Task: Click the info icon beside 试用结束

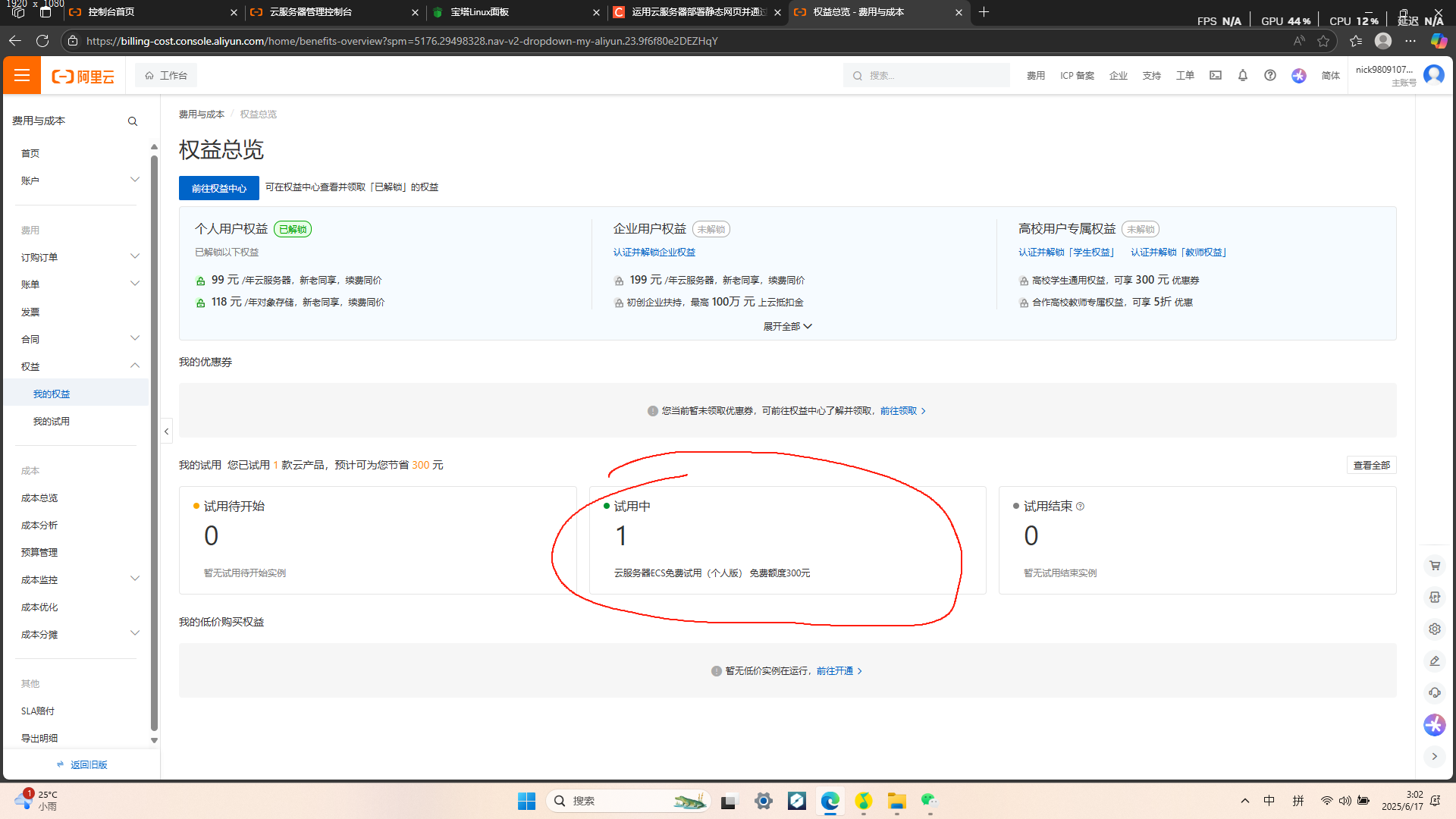Action: click(x=1080, y=507)
